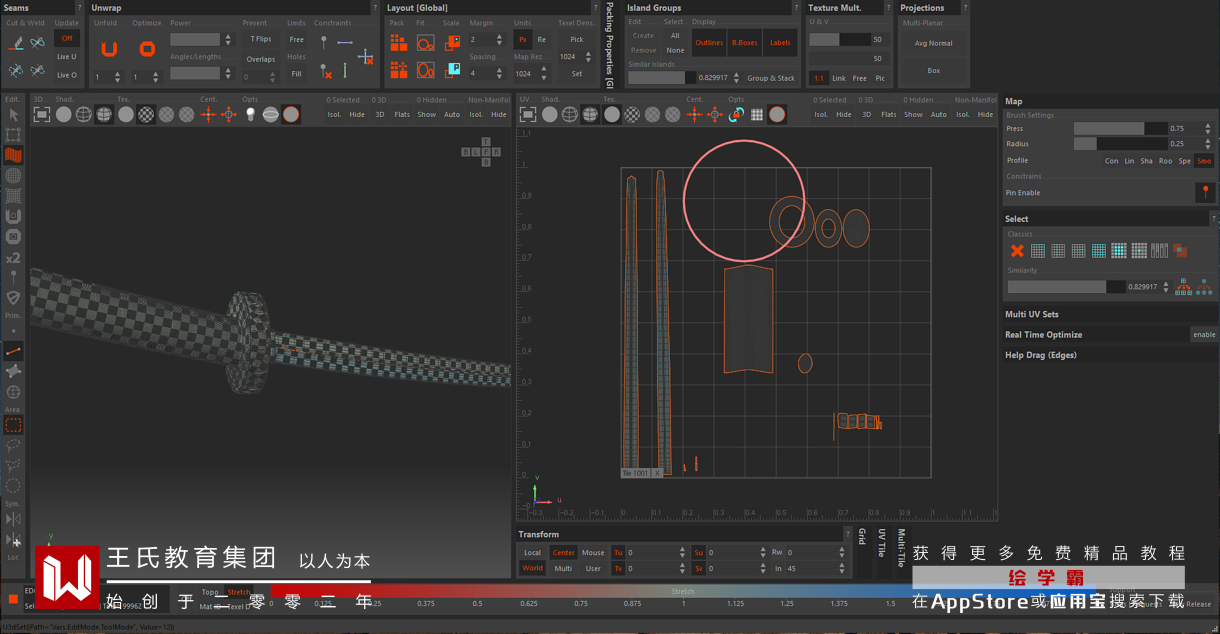Click the symmetry mirror icon in left sidebar
The height and width of the screenshot is (634, 1220).
coord(13,519)
